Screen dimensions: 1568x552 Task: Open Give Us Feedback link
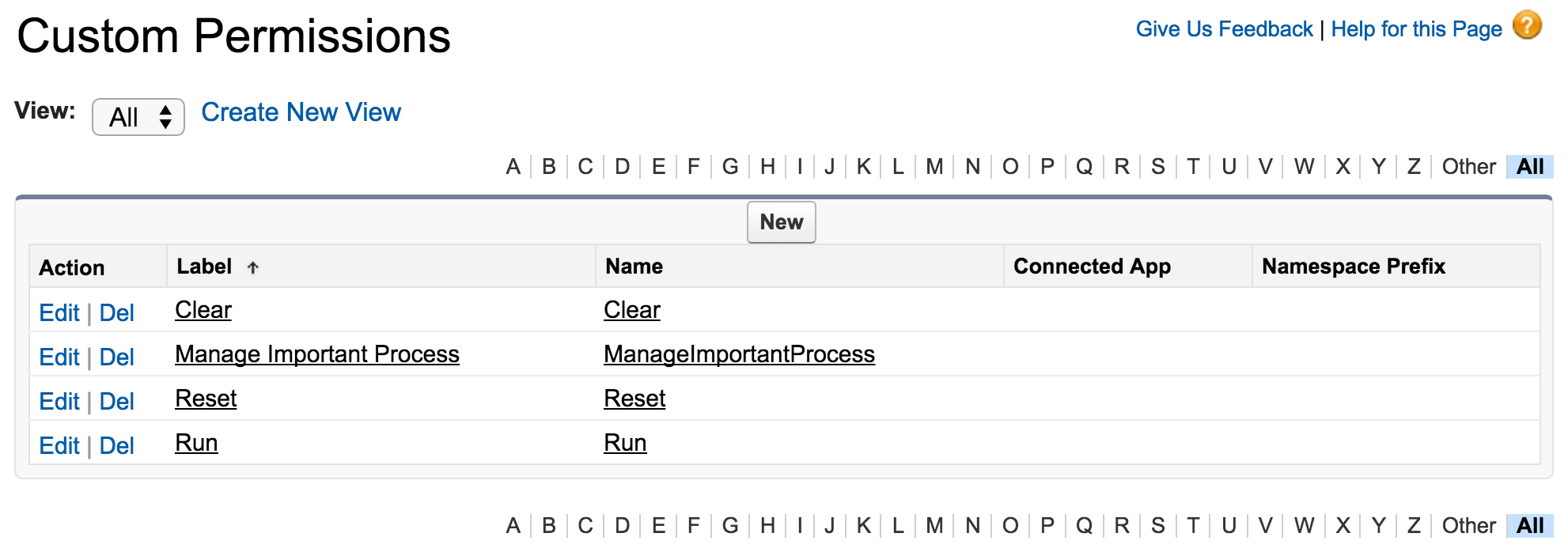1224,29
